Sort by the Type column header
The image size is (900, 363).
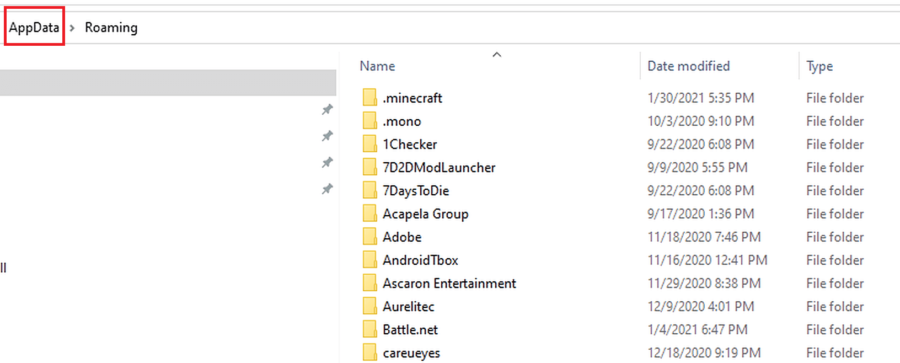click(819, 66)
